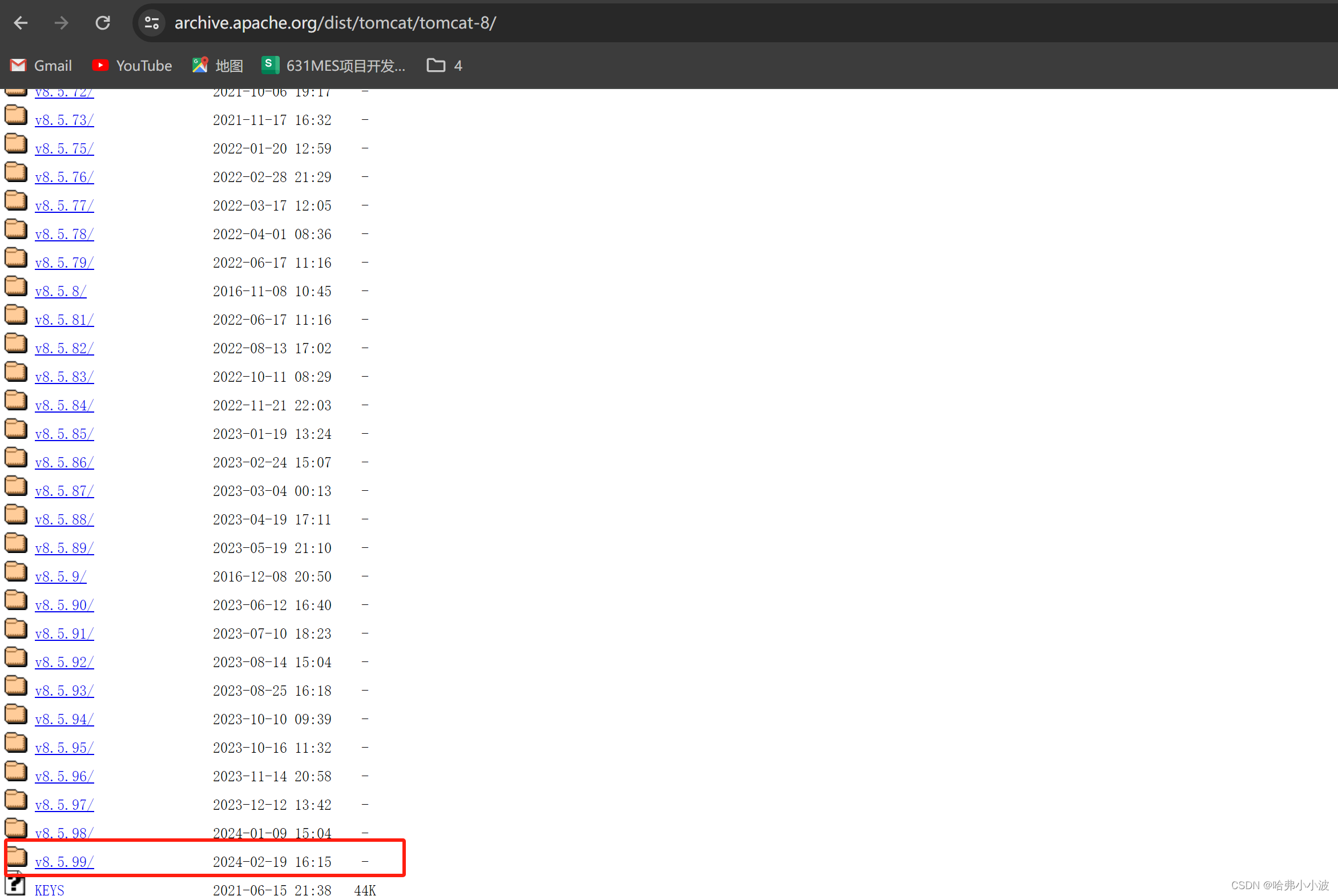Click the browser back arrow
Image resolution: width=1338 pixels, height=896 pixels.
(x=21, y=23)
